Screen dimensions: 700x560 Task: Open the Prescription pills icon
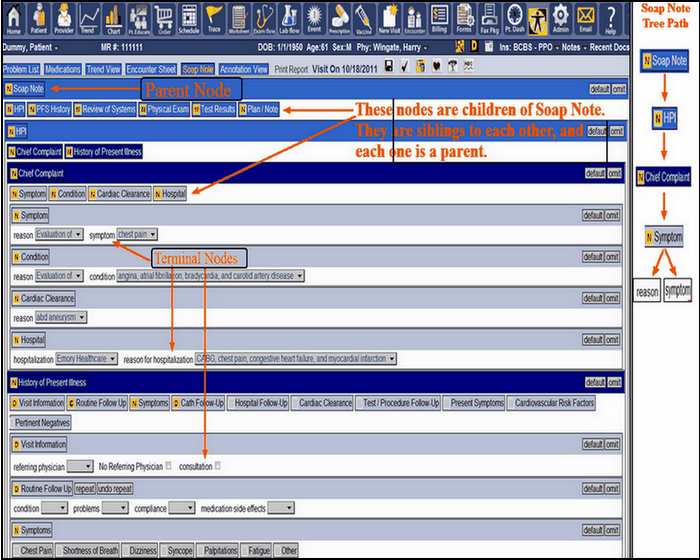coord(339,18)
